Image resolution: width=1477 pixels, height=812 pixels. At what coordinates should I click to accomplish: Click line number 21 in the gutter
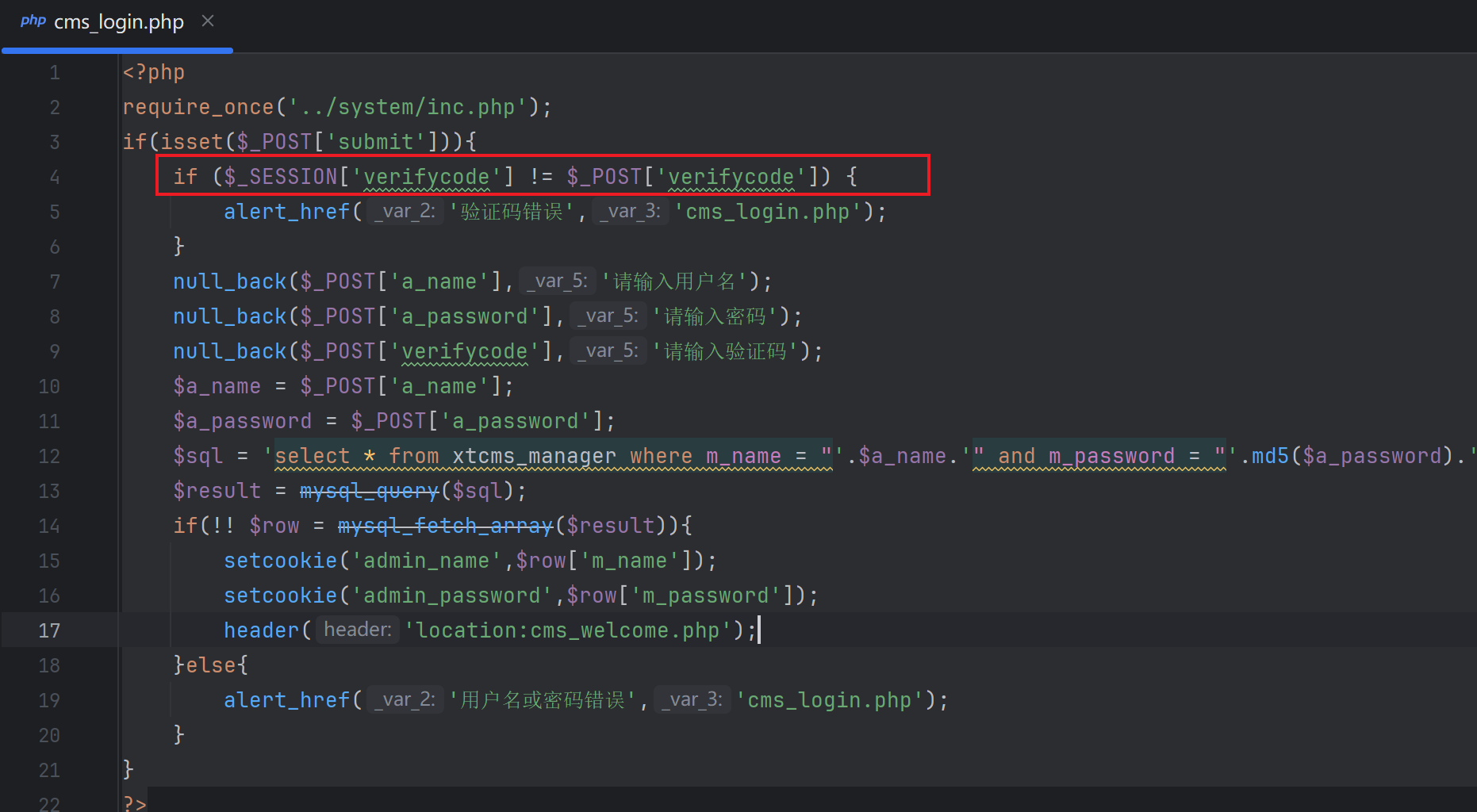click(49, 770)
